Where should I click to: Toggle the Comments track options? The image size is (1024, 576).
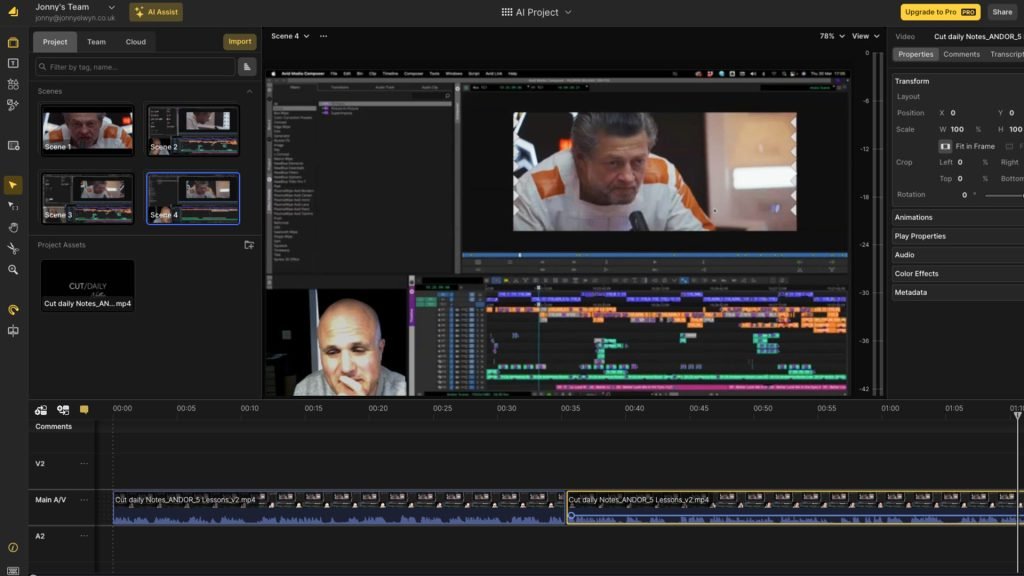click(x=84, y=425)
